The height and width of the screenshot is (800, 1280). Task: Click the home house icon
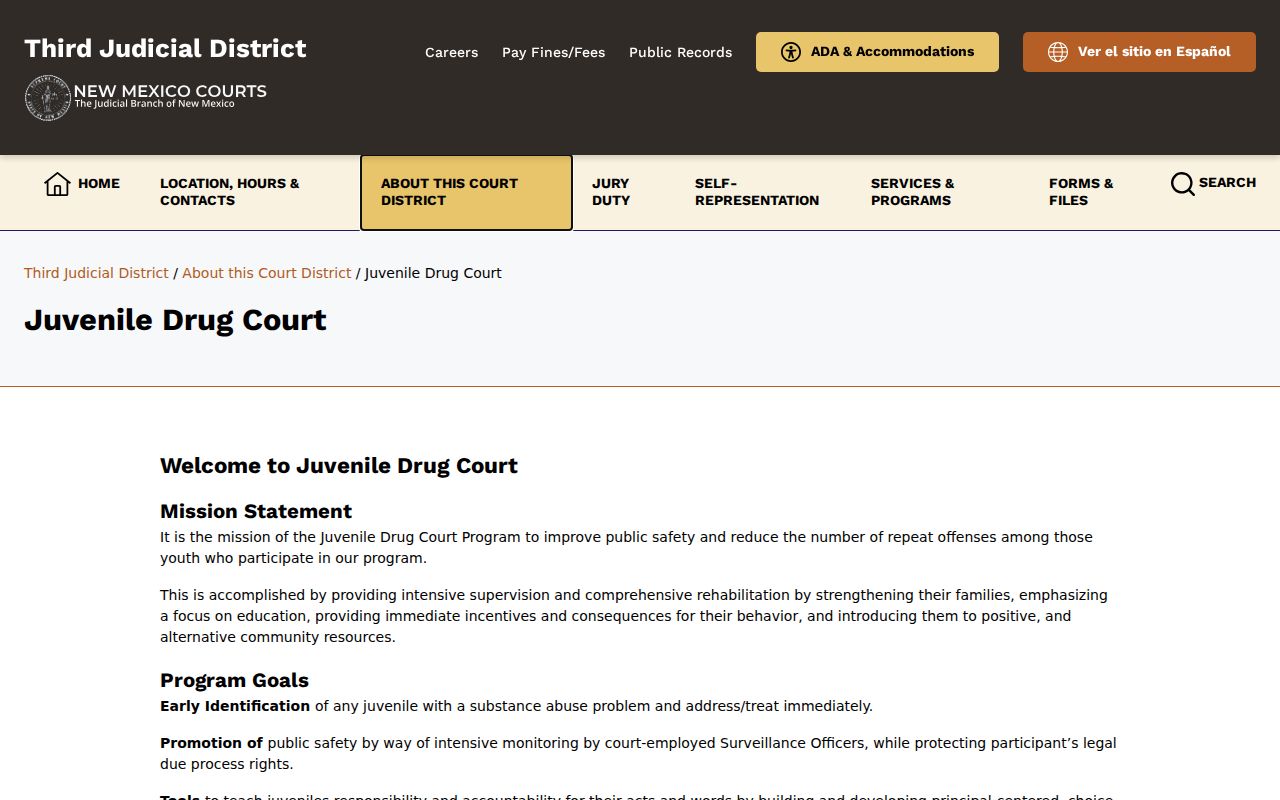tap(57, 184)
